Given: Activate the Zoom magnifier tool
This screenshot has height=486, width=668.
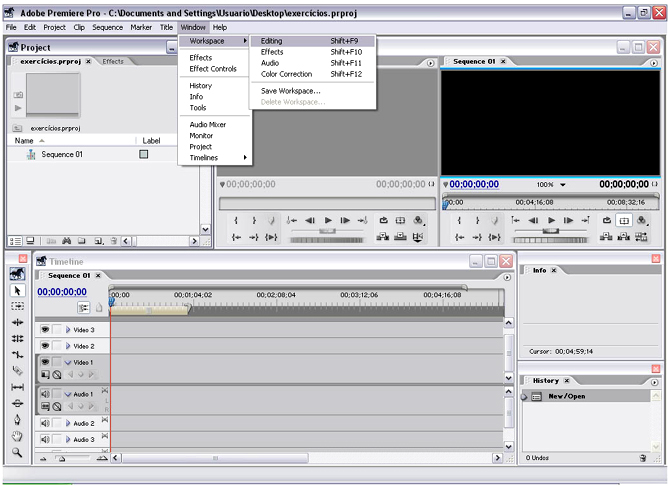Looking at the screenshot, I should click(17, 452).
